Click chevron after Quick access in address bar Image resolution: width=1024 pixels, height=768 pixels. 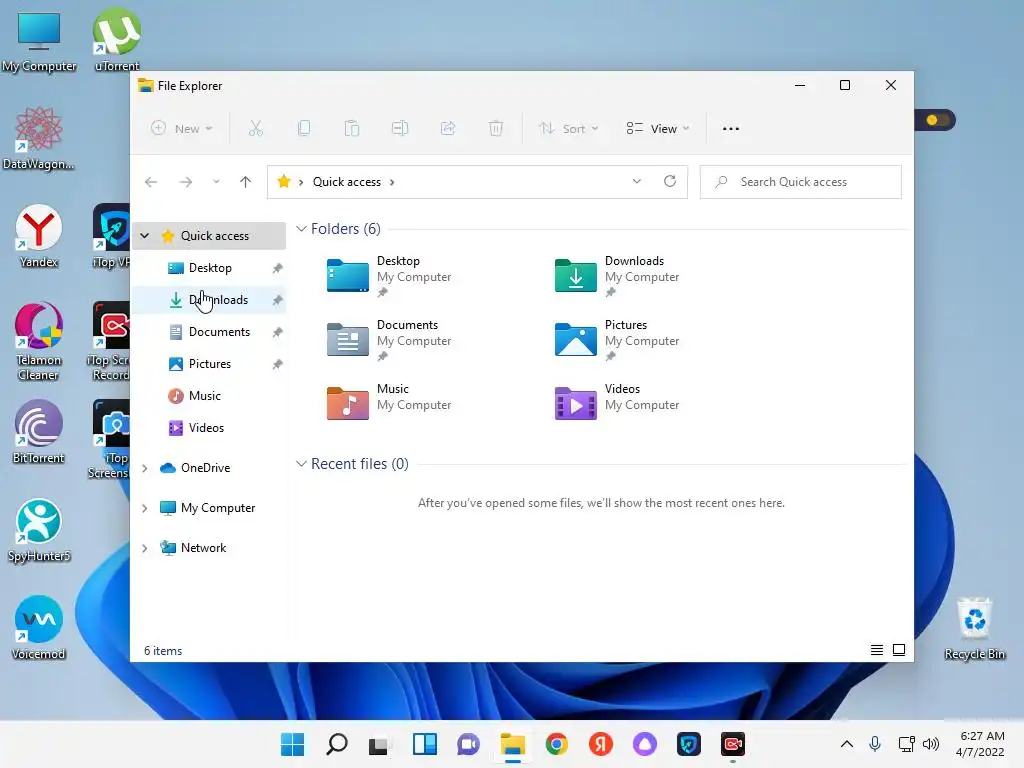click(x=392, y=182)
